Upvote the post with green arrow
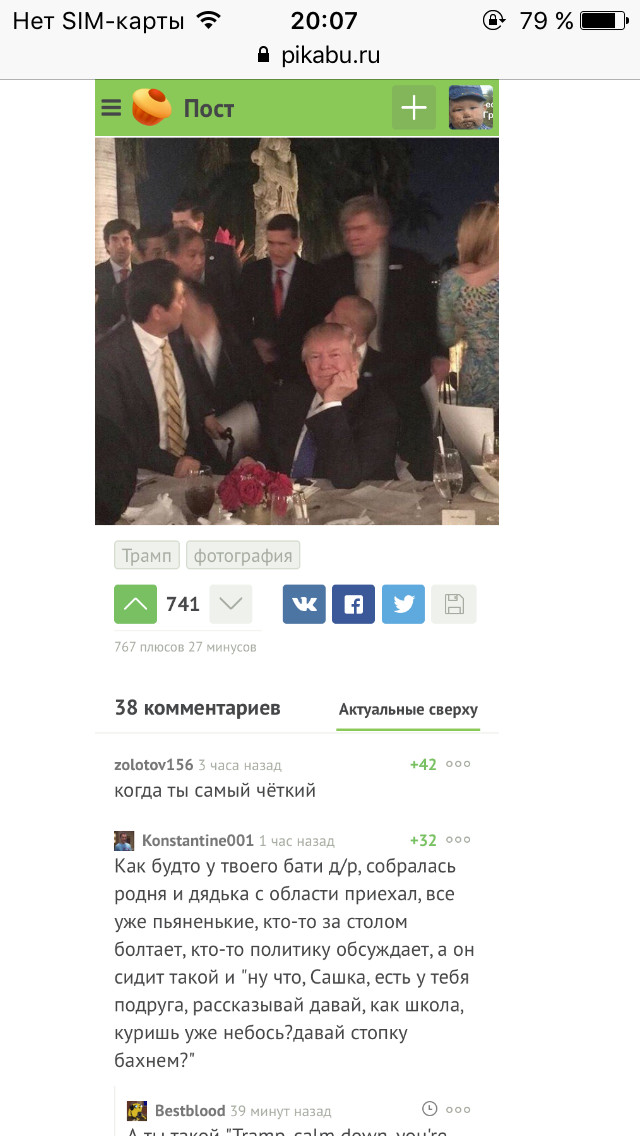 click(x=136, y=604)
